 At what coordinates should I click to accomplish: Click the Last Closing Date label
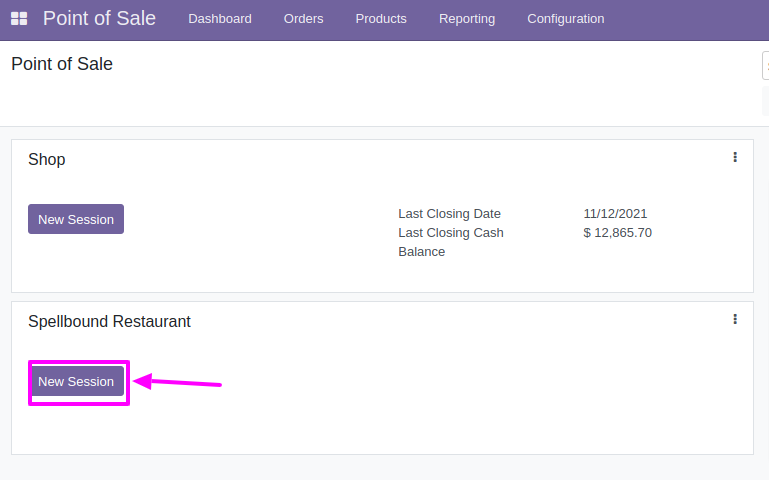point(449,213)
